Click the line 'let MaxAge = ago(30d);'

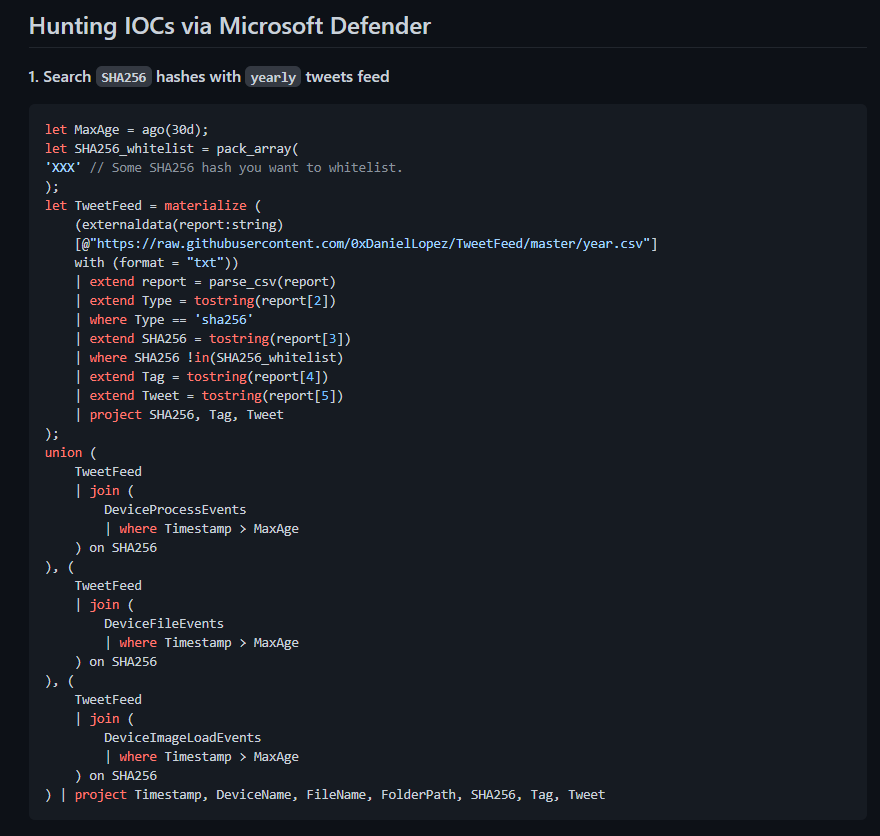click(127, 130)
